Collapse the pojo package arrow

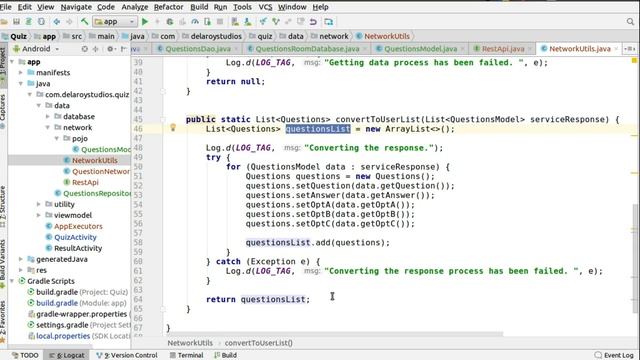click(57, 139)
